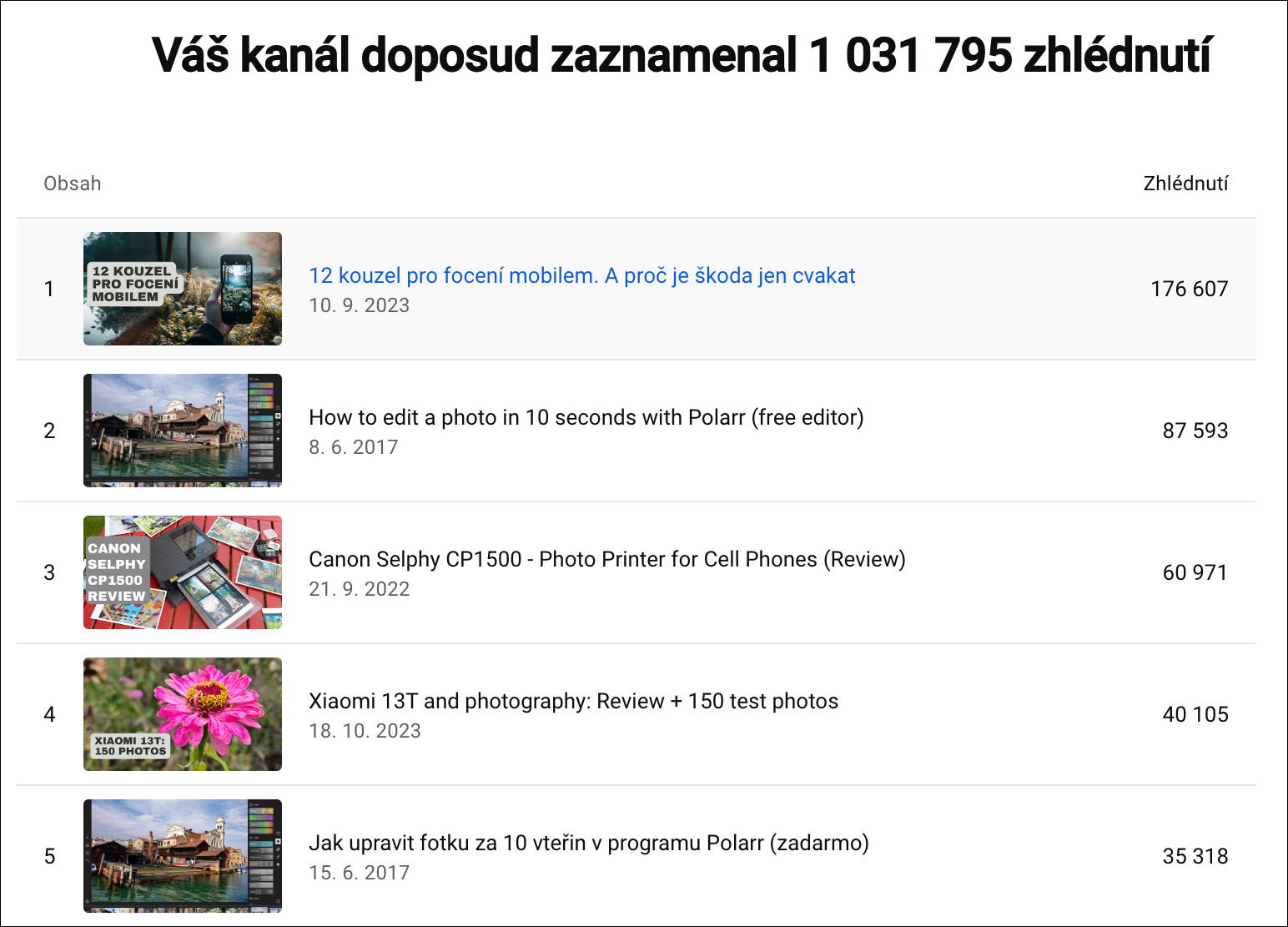Open Xiaomi 13T and photography review title
The width and height of the screenshot is (1288, 927).
pyautogui.click(x=574, y=701)
